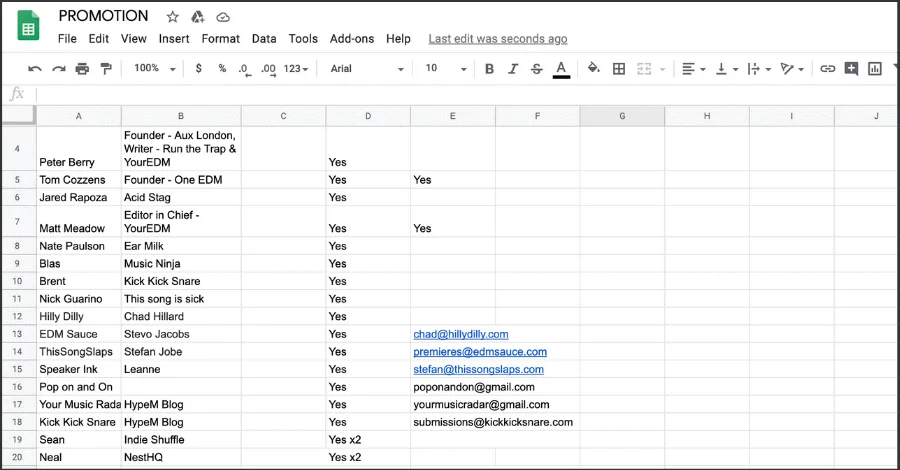This screenshot has width=900, height=470.
Task: Select cell 'ThisSongSlaps'
Action: click(79, 352)
